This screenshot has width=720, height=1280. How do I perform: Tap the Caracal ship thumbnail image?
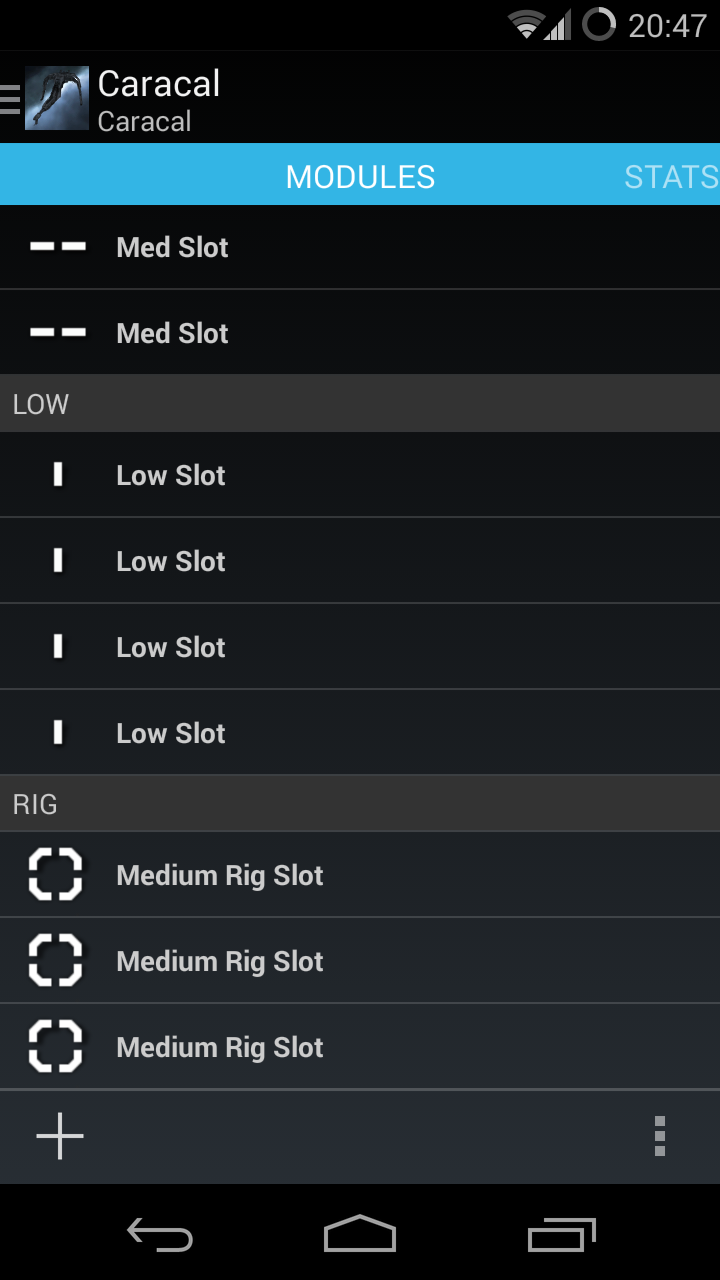click(57, 98)
